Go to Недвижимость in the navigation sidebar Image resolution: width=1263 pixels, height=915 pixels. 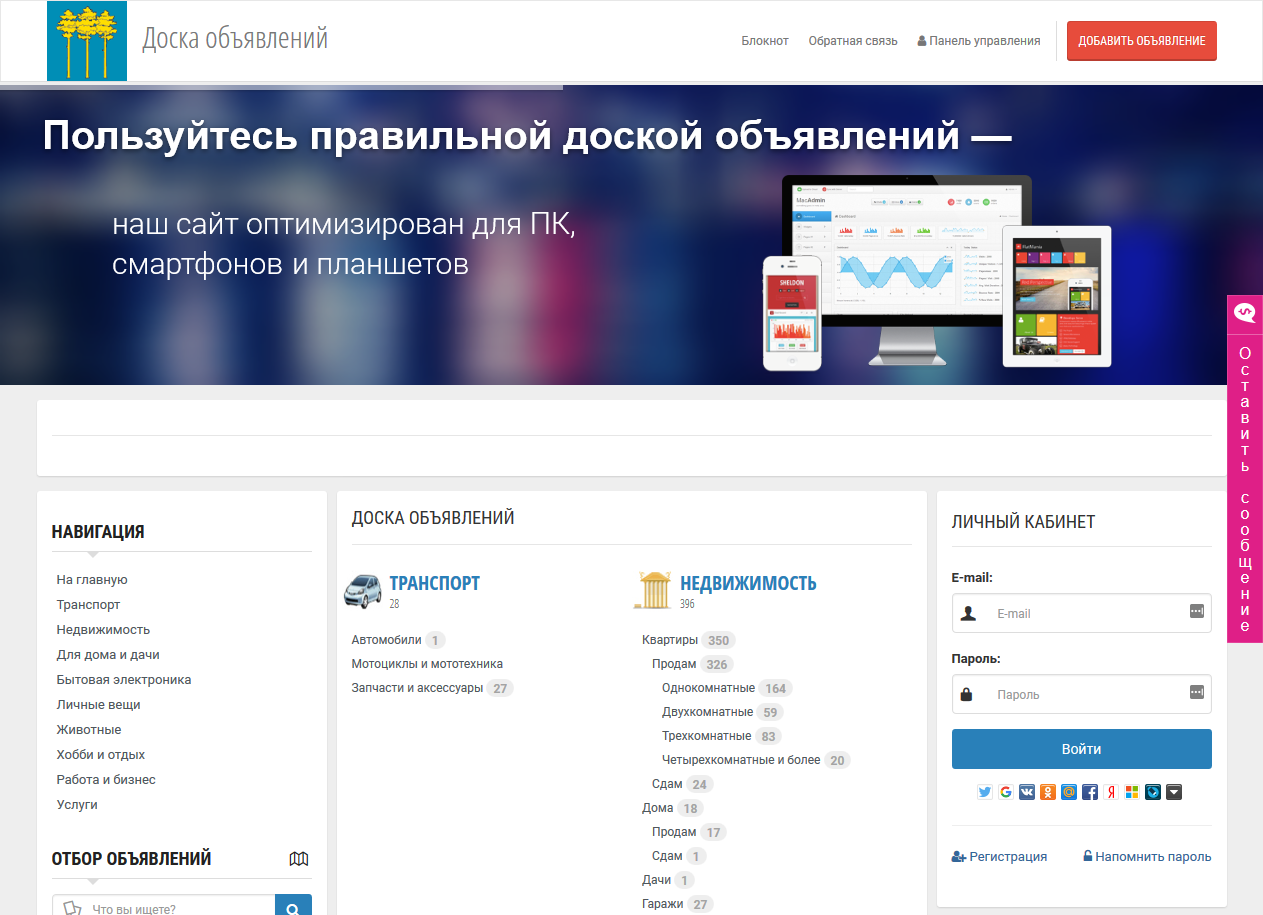pyautogui.click(x=103, y=630)
